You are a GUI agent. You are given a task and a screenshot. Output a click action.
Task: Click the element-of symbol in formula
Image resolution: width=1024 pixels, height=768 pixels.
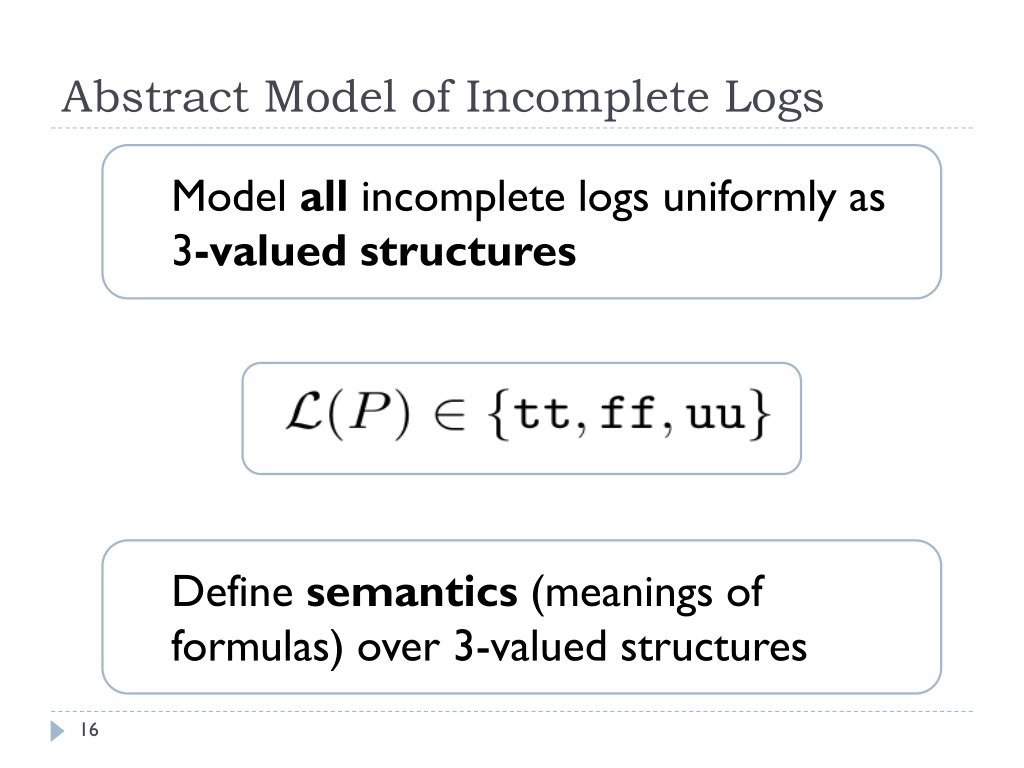449,415
